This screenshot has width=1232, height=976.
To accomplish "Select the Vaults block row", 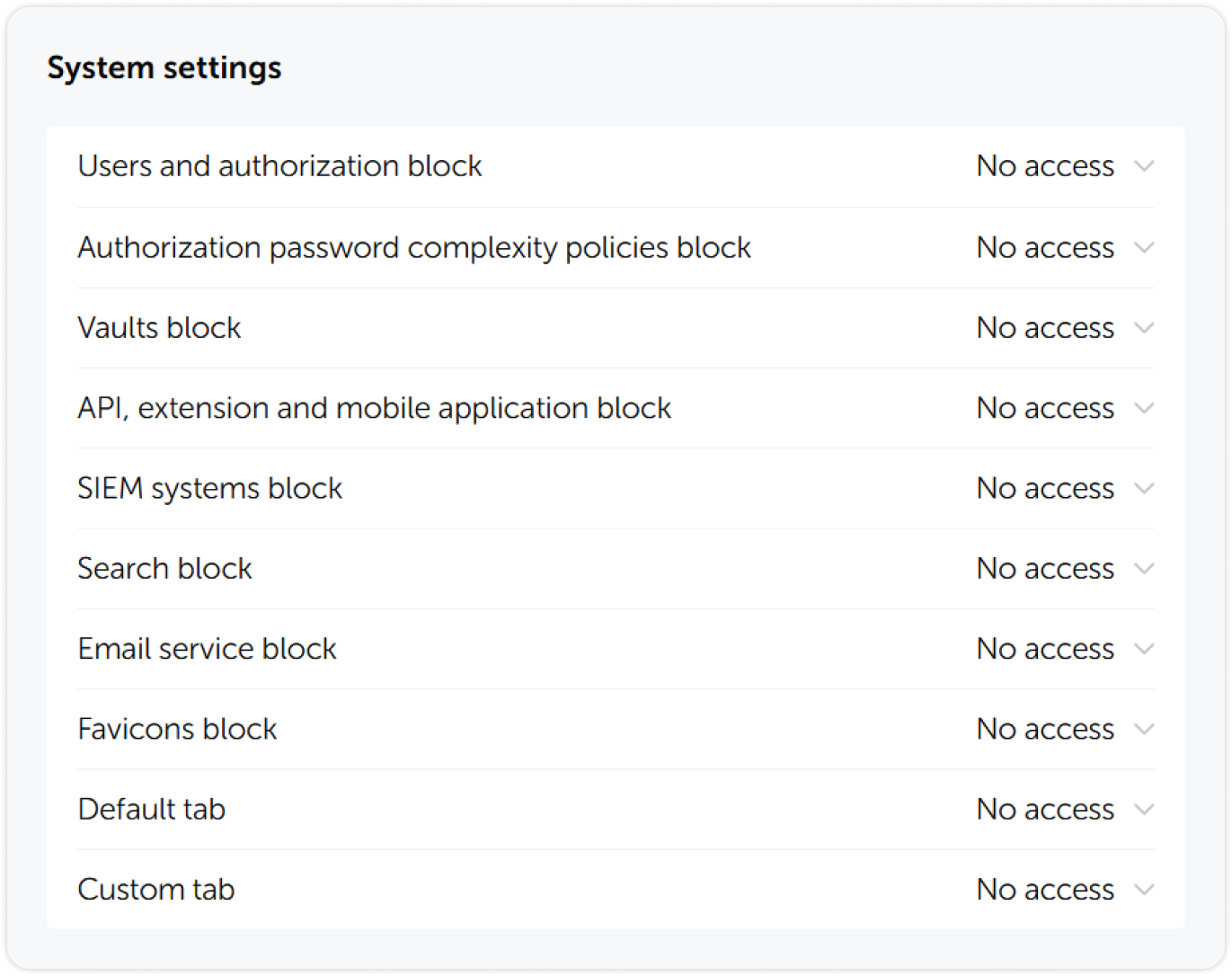I will tap(159, 327).
